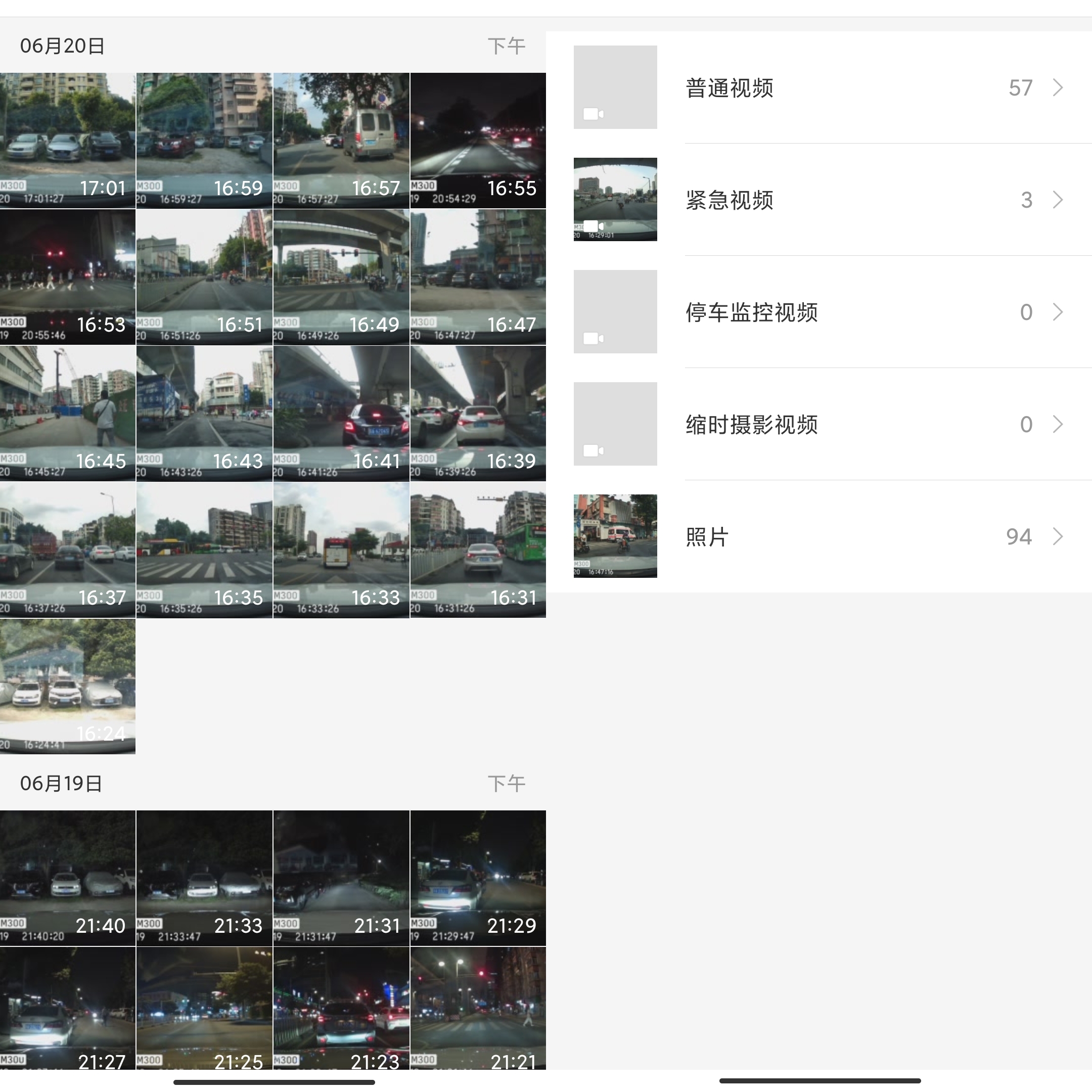Open the 16:33 bus video thumbnail

[341, 550]
